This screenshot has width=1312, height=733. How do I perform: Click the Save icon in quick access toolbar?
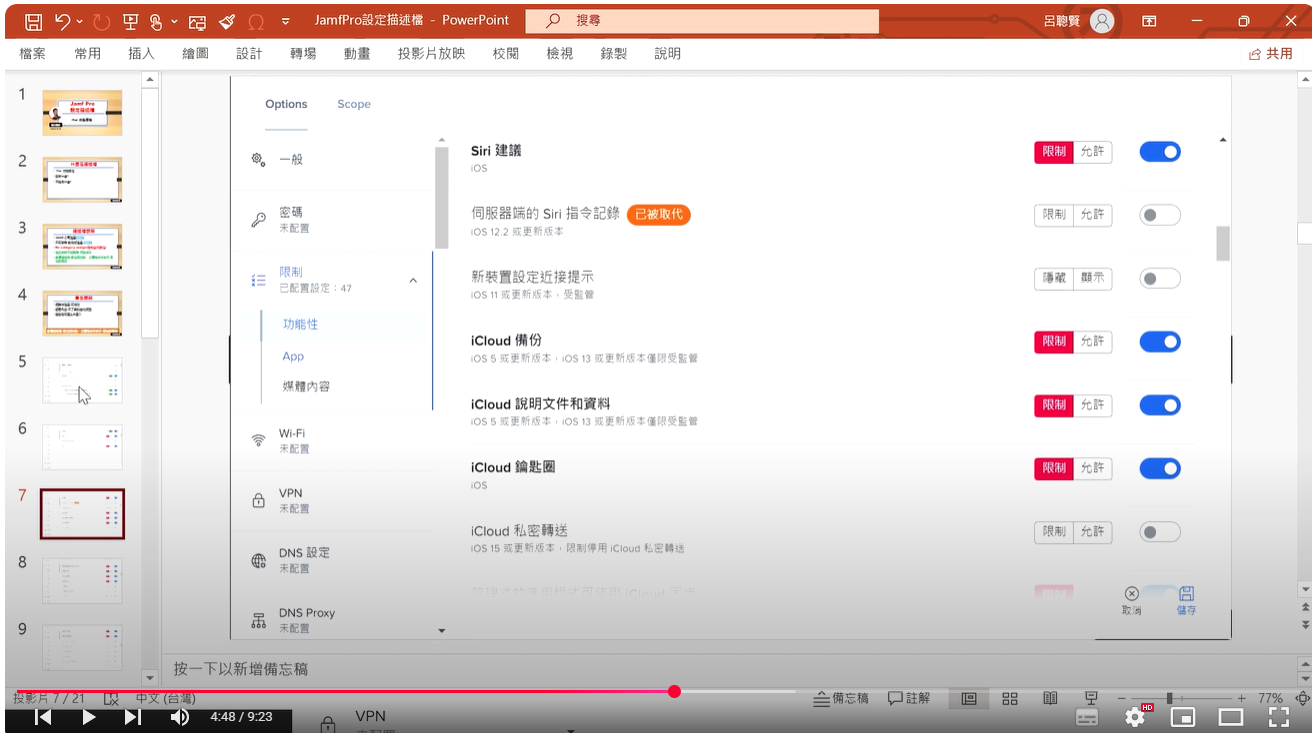tap(33, 21)
